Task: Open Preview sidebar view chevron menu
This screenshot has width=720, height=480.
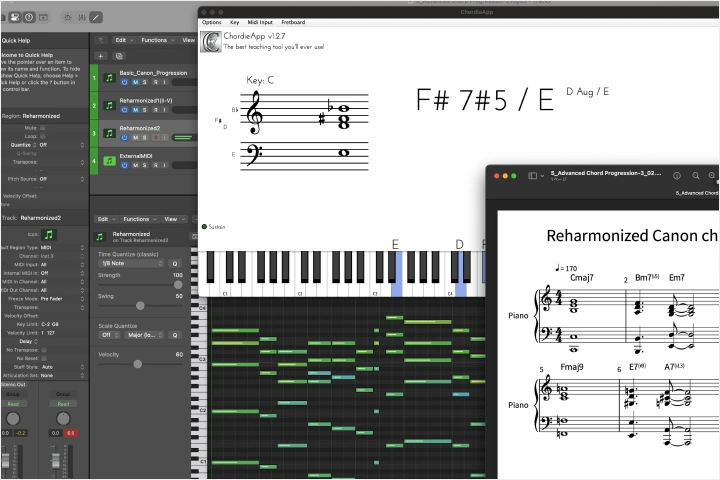Action: 542,176
